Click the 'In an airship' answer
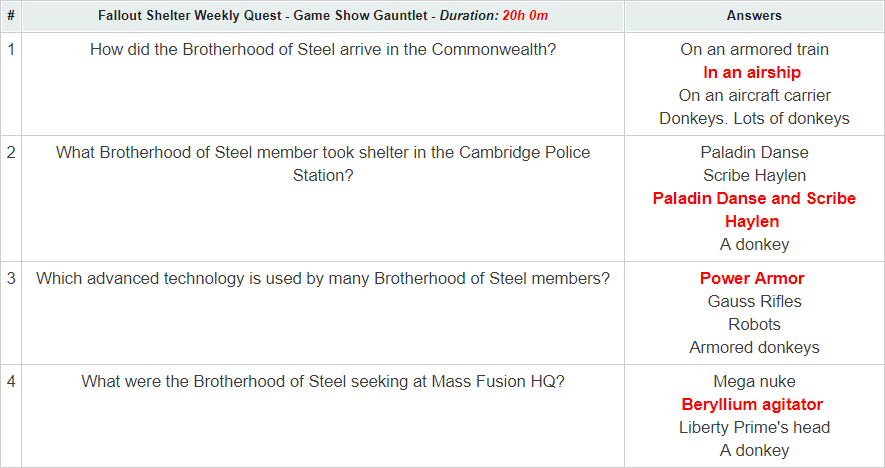Image resolution: width=885 pixels, height=468 pixels. coord(754,72)
